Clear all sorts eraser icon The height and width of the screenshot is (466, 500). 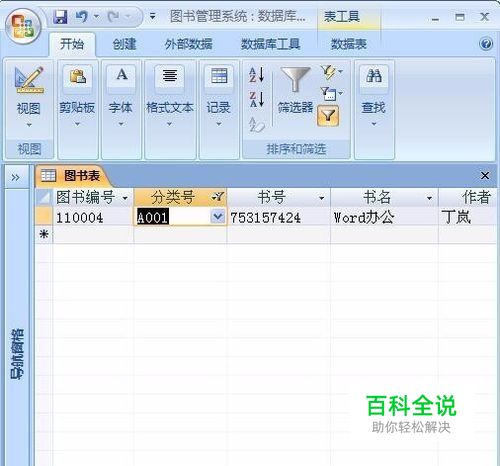pos(257,125)
